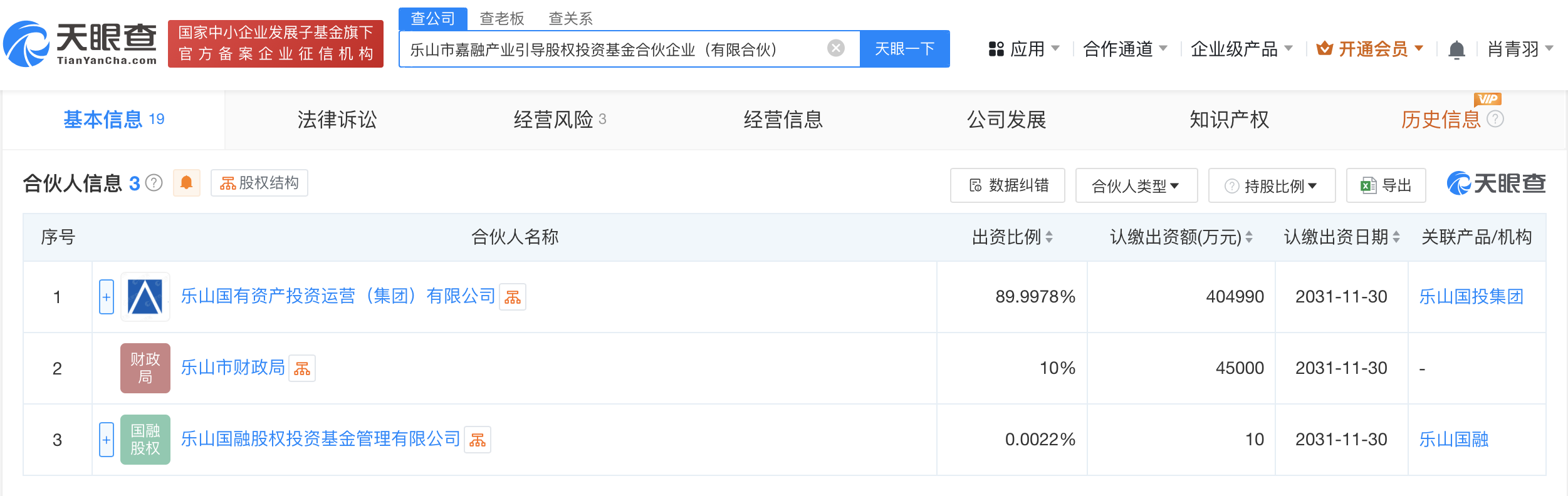Click the 应用 grid icon
The width and height of the screenshot is (1568, 496).
click(x=996, y=49)
